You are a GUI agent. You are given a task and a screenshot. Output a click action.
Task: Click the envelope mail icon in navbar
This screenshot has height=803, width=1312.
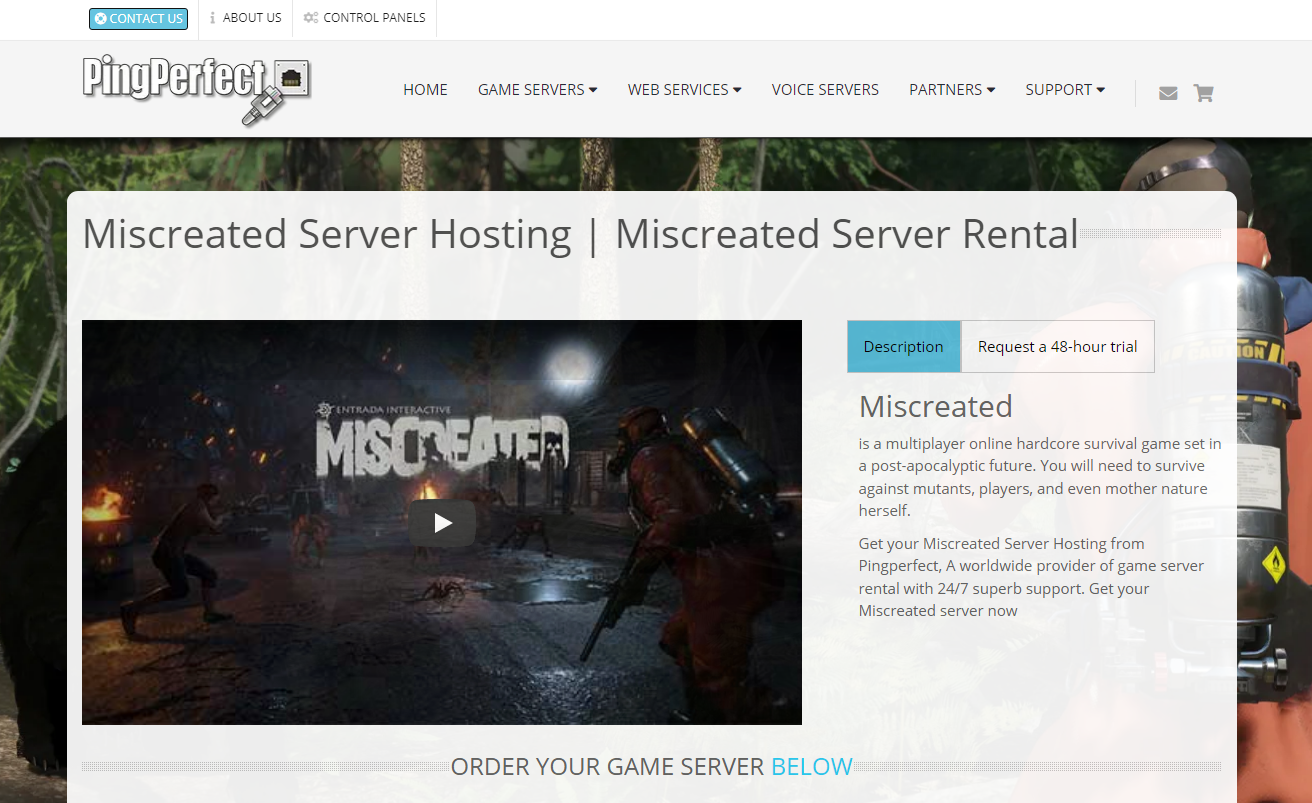point(1168,93)
